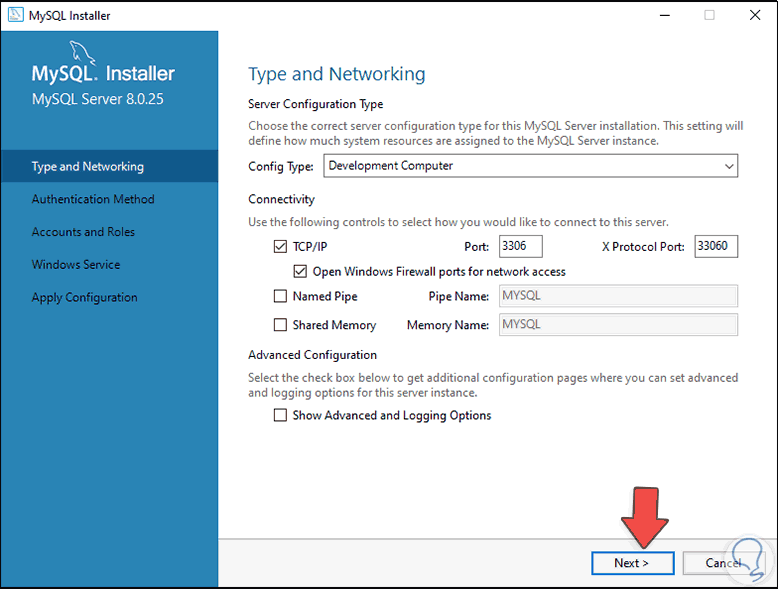Screen dimensions: 778x589
Task: Click the Pipe Name field
Action: pyautogui.click(x=618, y=296)
